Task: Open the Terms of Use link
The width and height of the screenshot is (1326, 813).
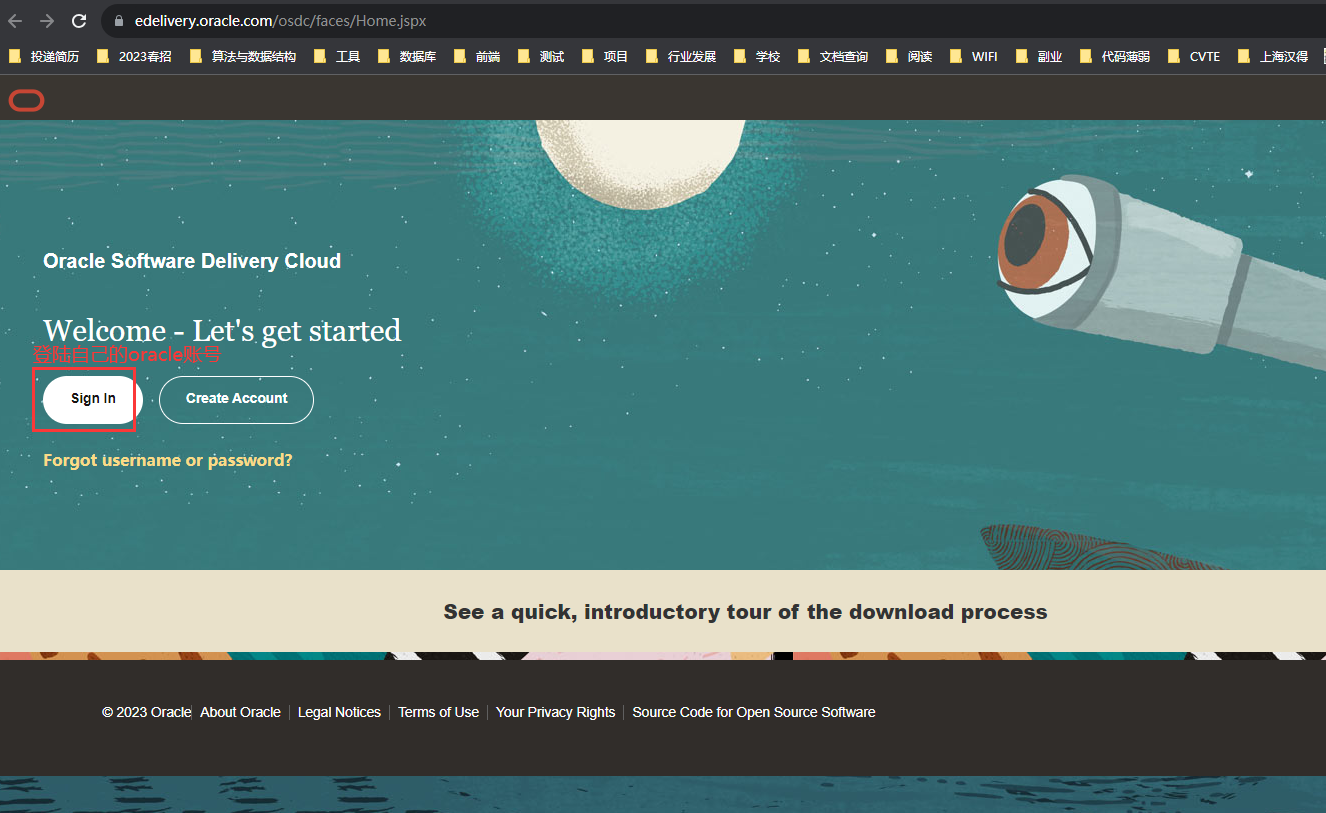Action: (438, 712)
